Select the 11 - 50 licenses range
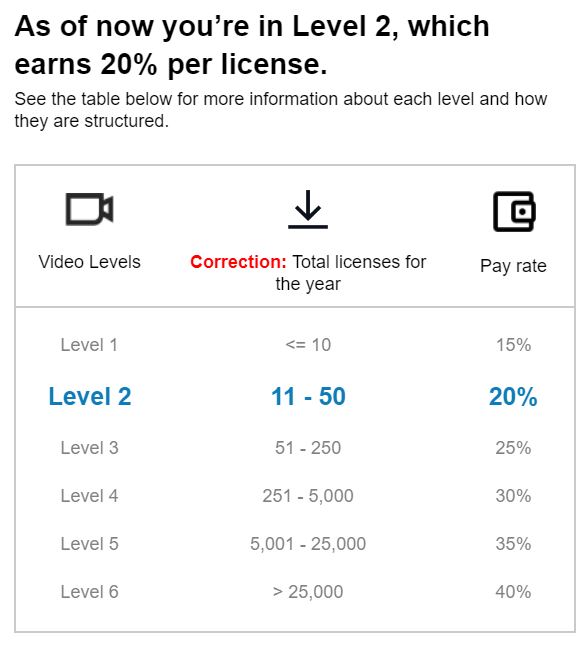Image resolution: width=585 pixels, height=649 pixels. pos(308,397)
